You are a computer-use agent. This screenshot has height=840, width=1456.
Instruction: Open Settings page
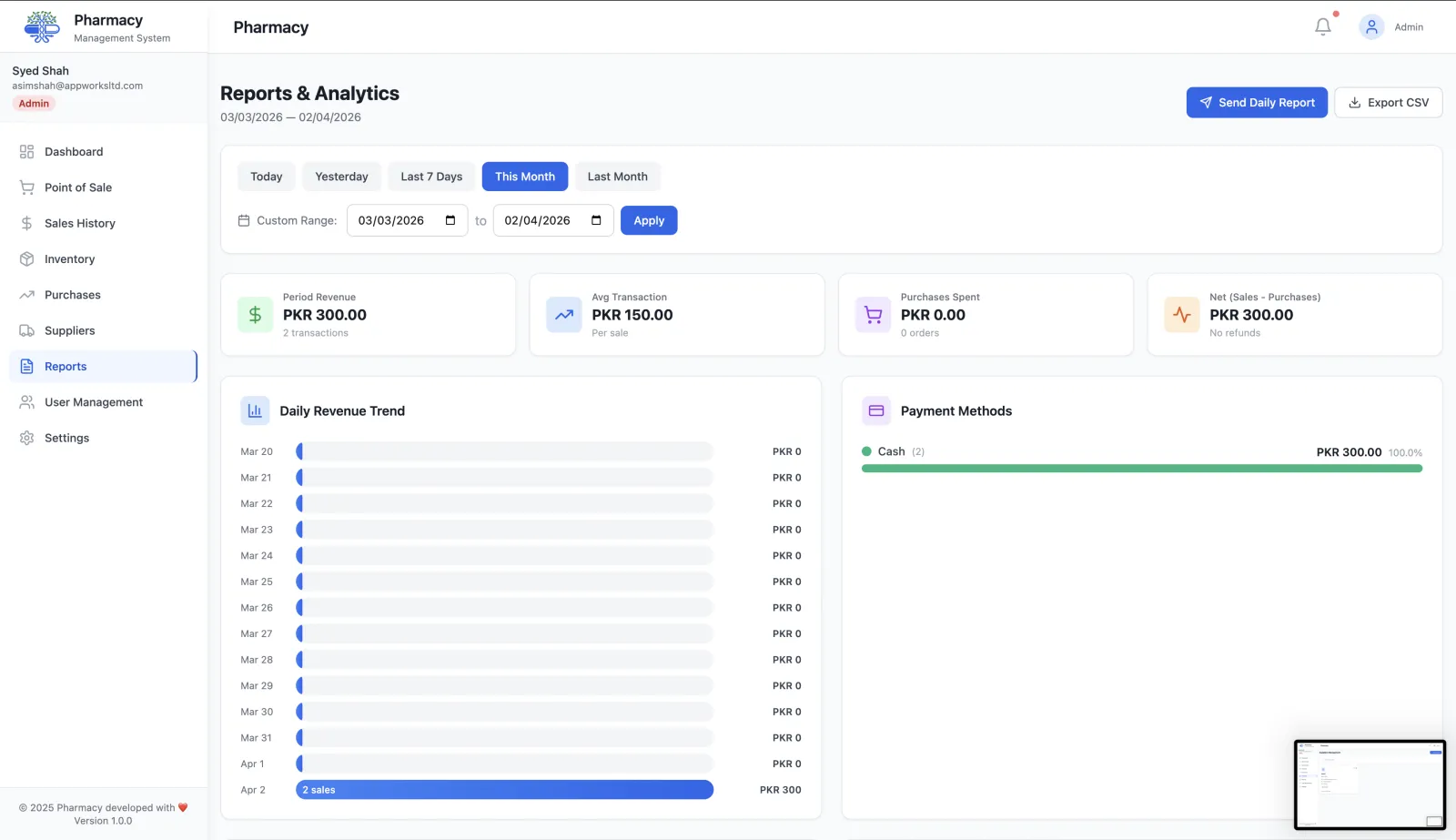[103, 438]
